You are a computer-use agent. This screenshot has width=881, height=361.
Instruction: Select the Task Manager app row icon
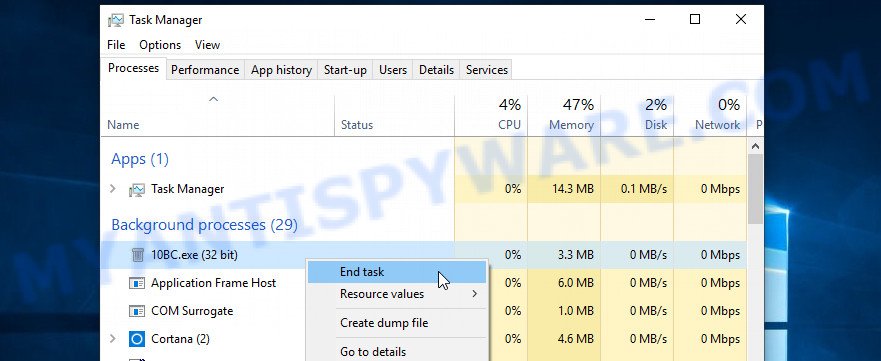[x=137, y=190]
